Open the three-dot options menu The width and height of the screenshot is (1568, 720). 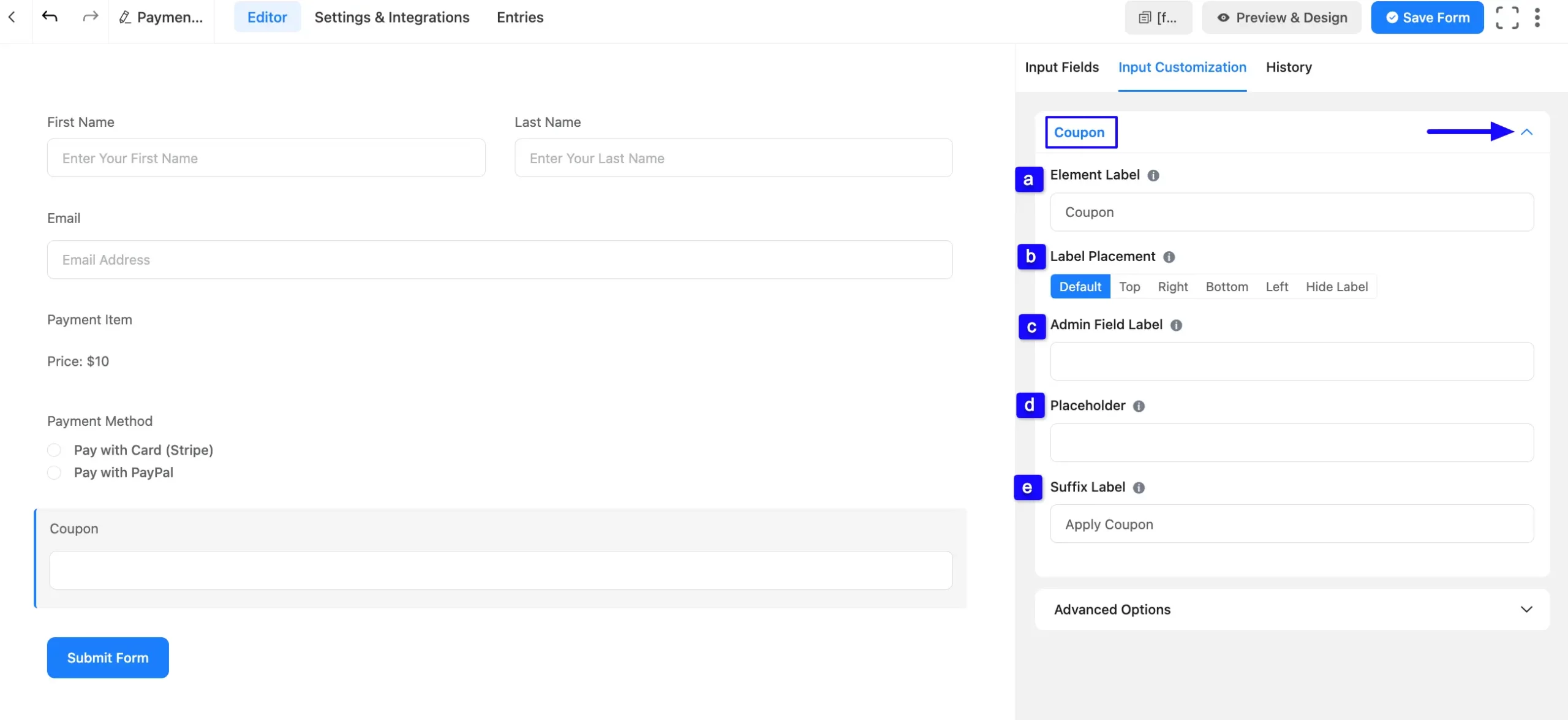pyautogui.click(x=1539, y=17)
